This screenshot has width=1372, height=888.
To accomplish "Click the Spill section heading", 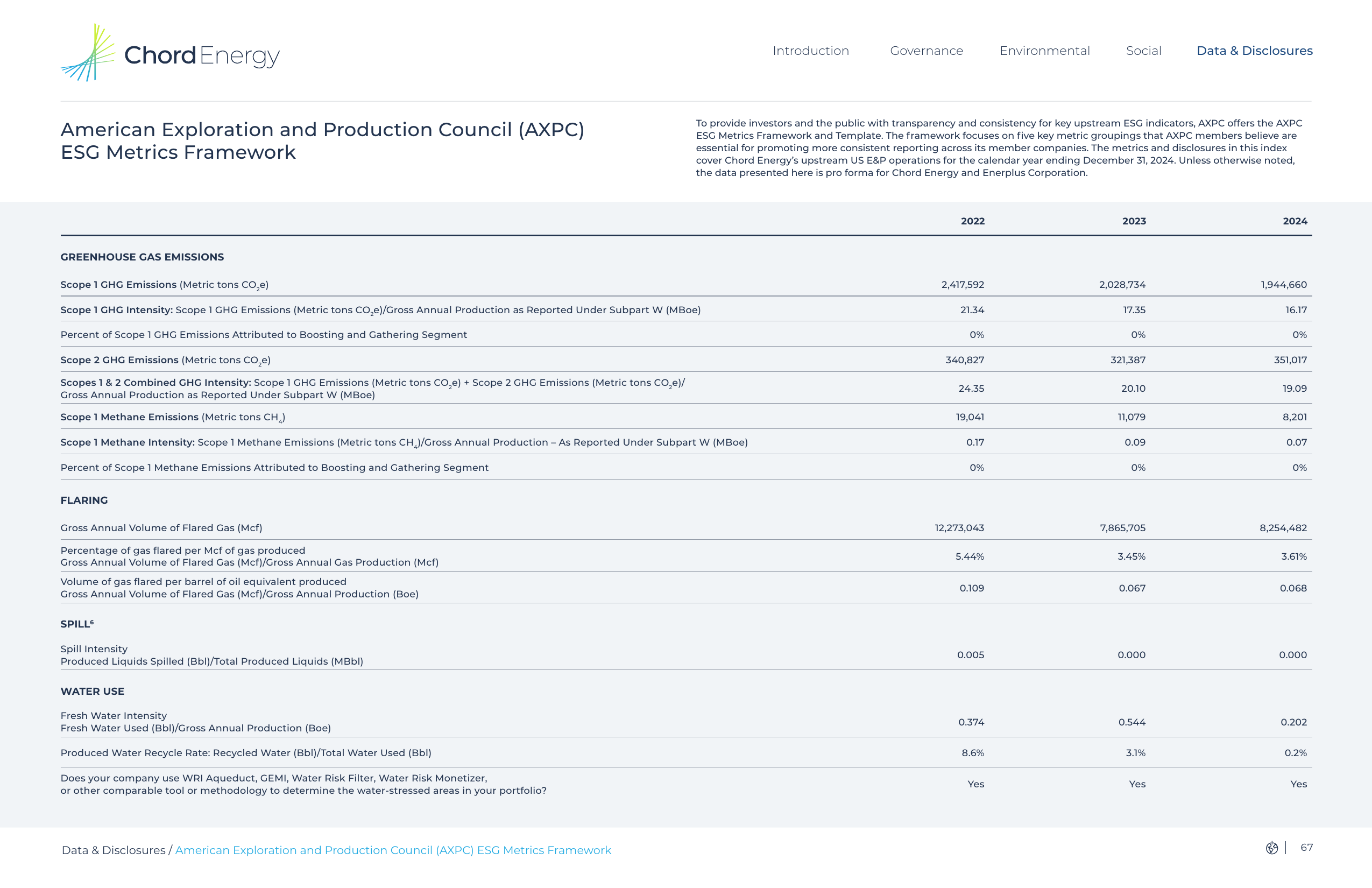I will pos(77,624).
